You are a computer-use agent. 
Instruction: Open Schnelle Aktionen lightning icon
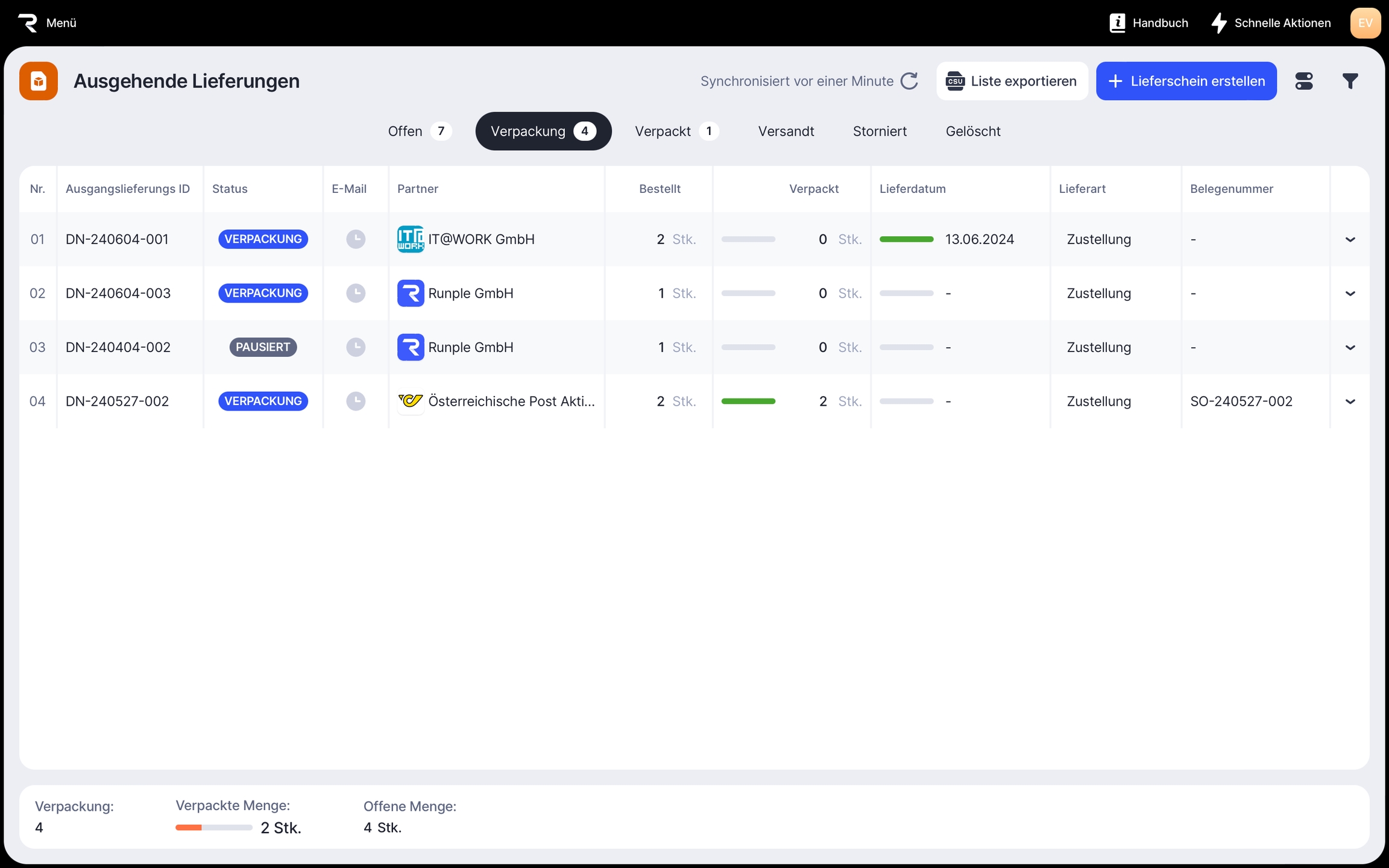click(1219, 23)
